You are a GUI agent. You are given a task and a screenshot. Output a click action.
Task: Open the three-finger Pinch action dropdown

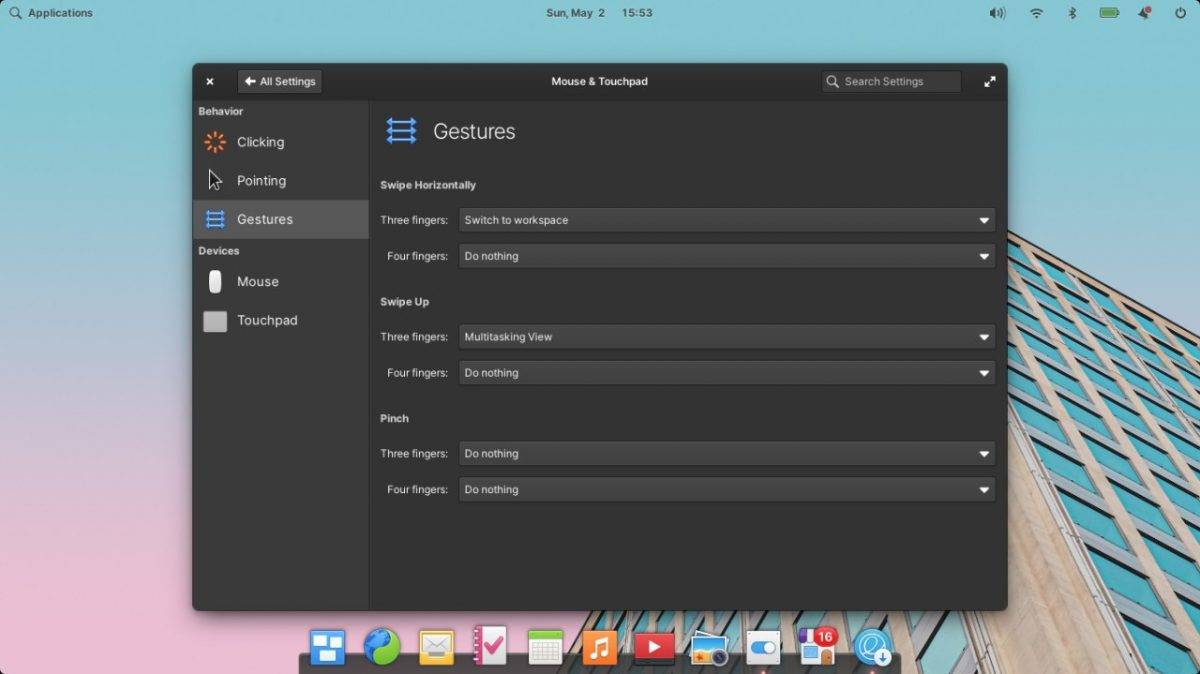[x=726, y=453]
